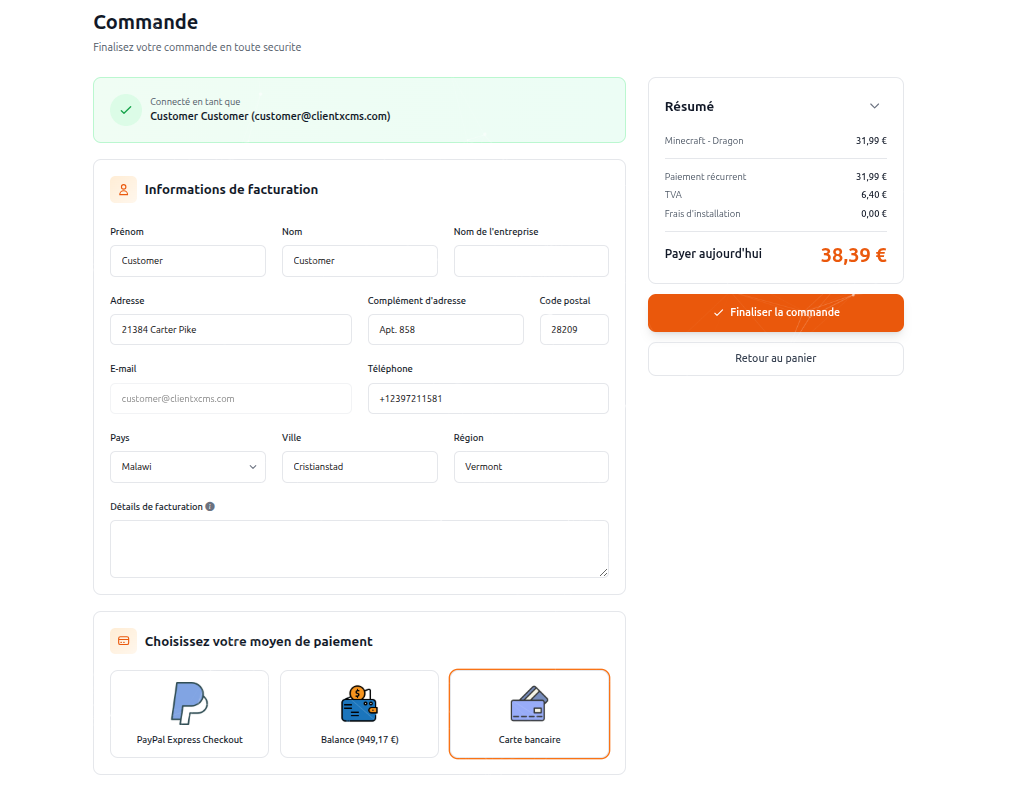The image size is (1010, 794).
Task: Click the user icon beside Informations de facturation
Action: pyautogui.click(x=123, y=189)
